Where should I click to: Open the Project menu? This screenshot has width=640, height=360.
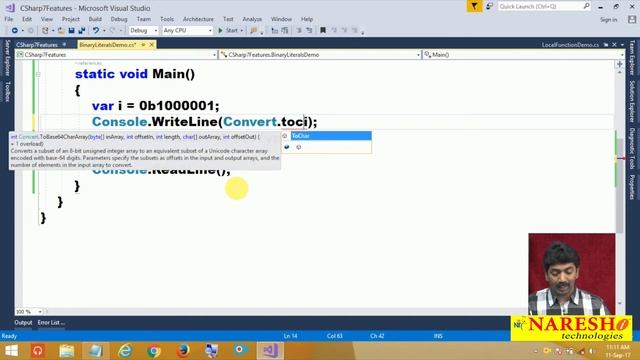71,19
